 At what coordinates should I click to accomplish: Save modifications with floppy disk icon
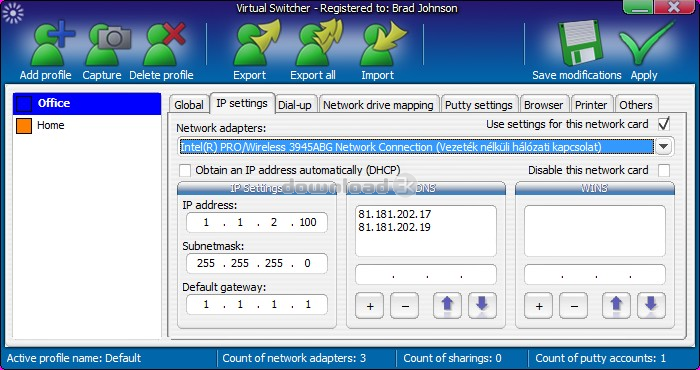pos(578,42)
